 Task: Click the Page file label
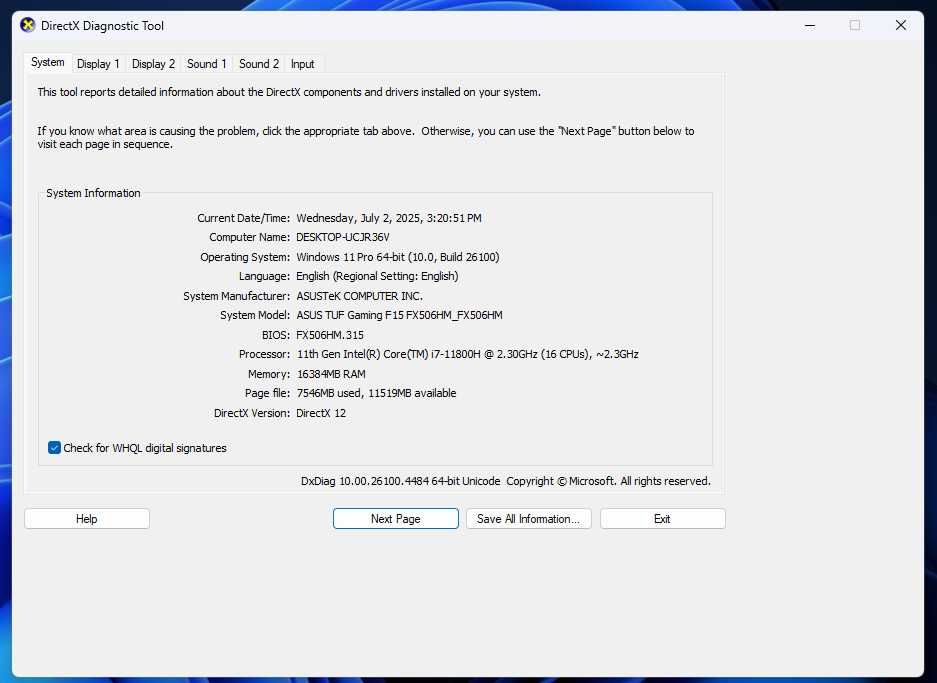[267, 393]
